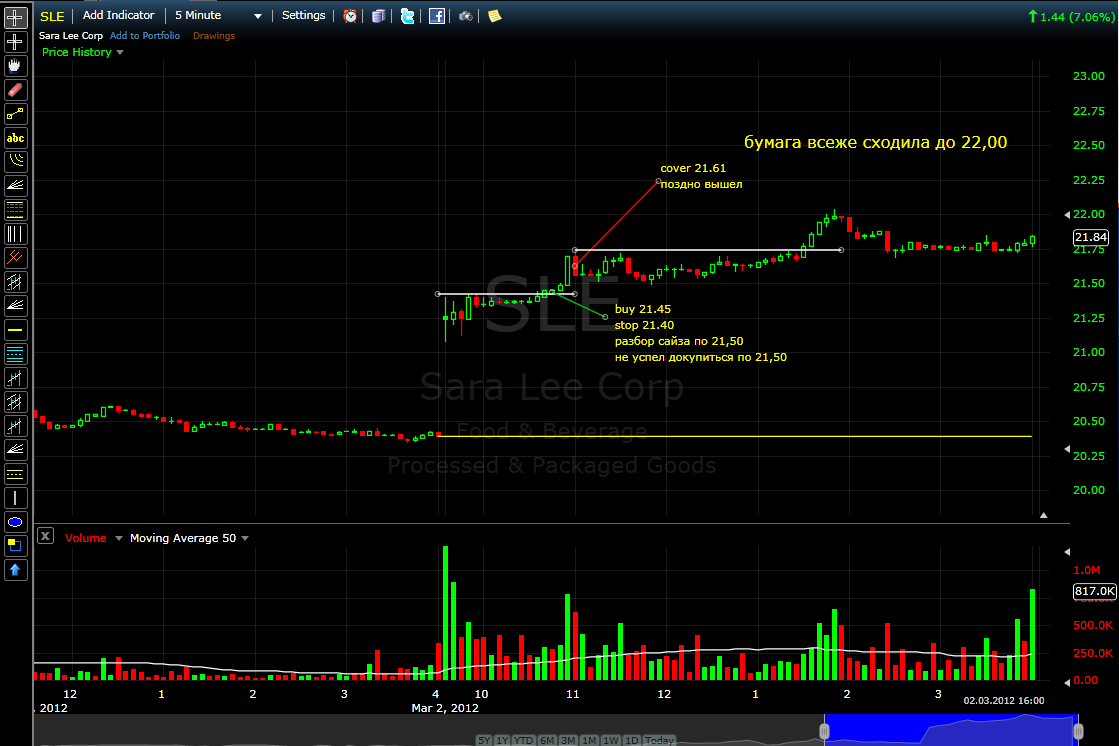Click the Add to Portfolio link
Image resolution: width=1119 pixels, height=746 pixels.
point(145,36)
